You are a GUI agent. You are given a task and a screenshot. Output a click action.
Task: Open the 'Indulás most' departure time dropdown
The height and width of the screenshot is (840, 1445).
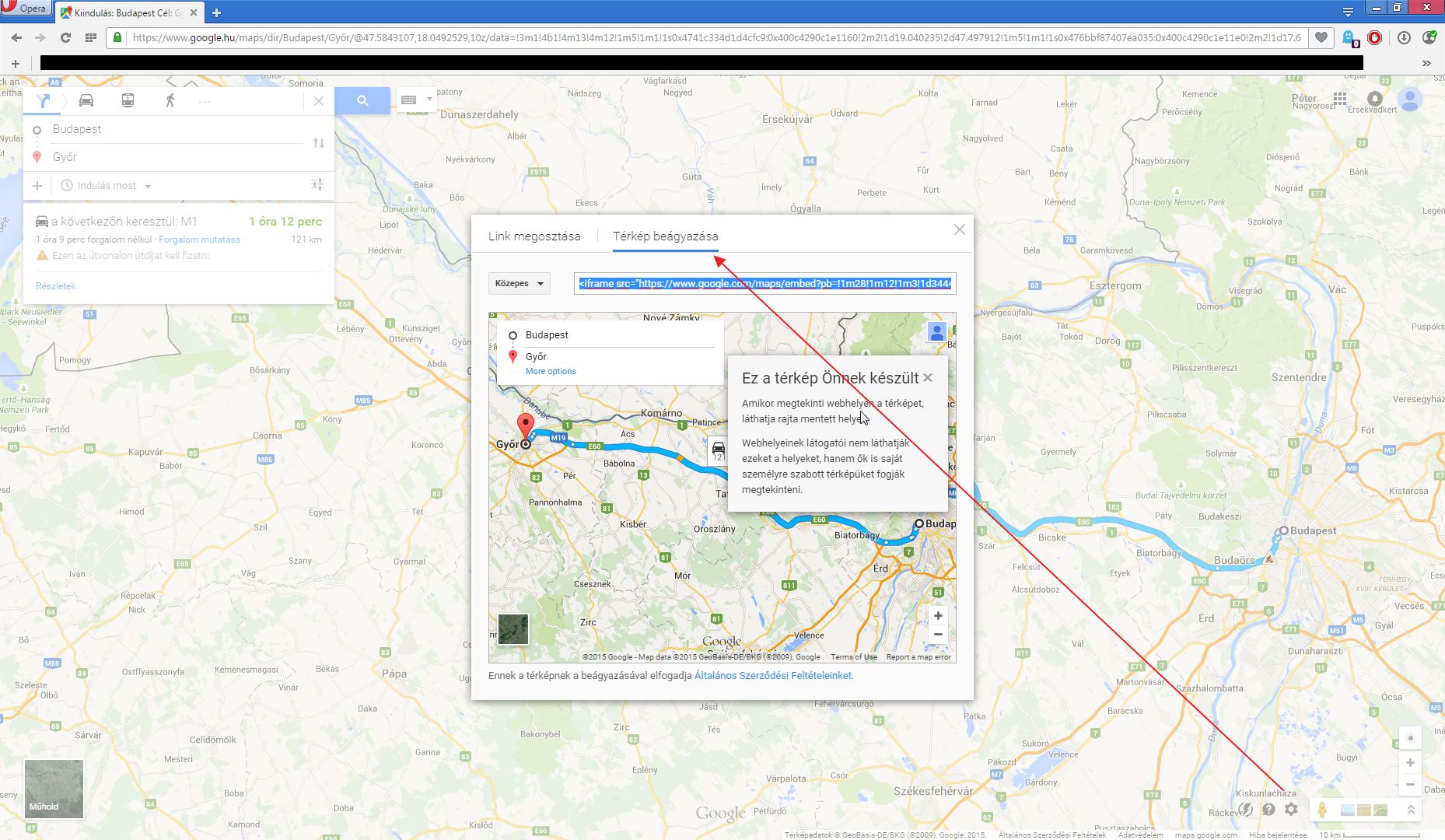click(107, 186)
